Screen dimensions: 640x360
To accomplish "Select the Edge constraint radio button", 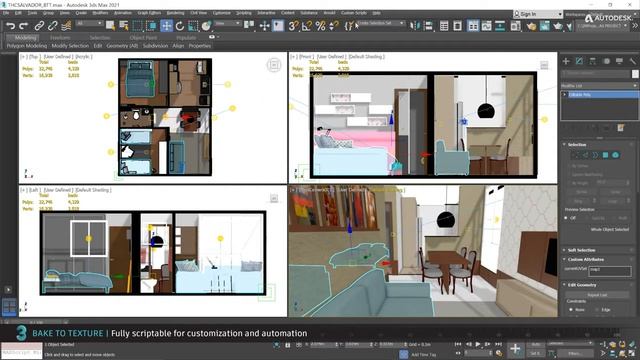I will 598,310.
